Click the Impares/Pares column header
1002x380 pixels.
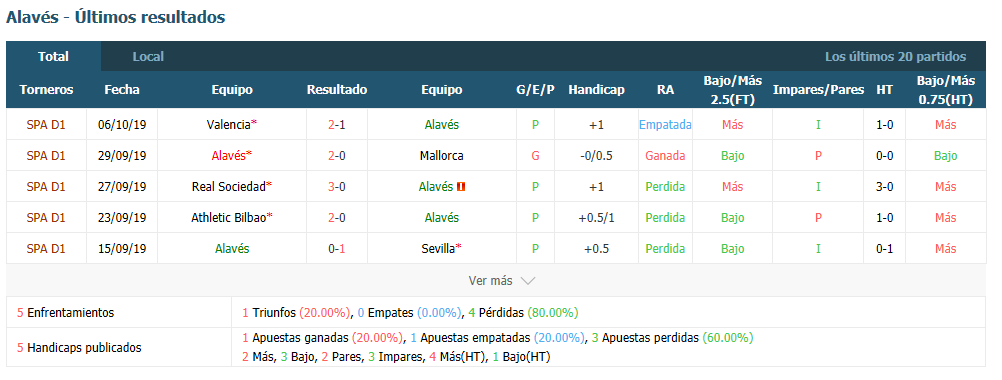[x=819, y=90]
